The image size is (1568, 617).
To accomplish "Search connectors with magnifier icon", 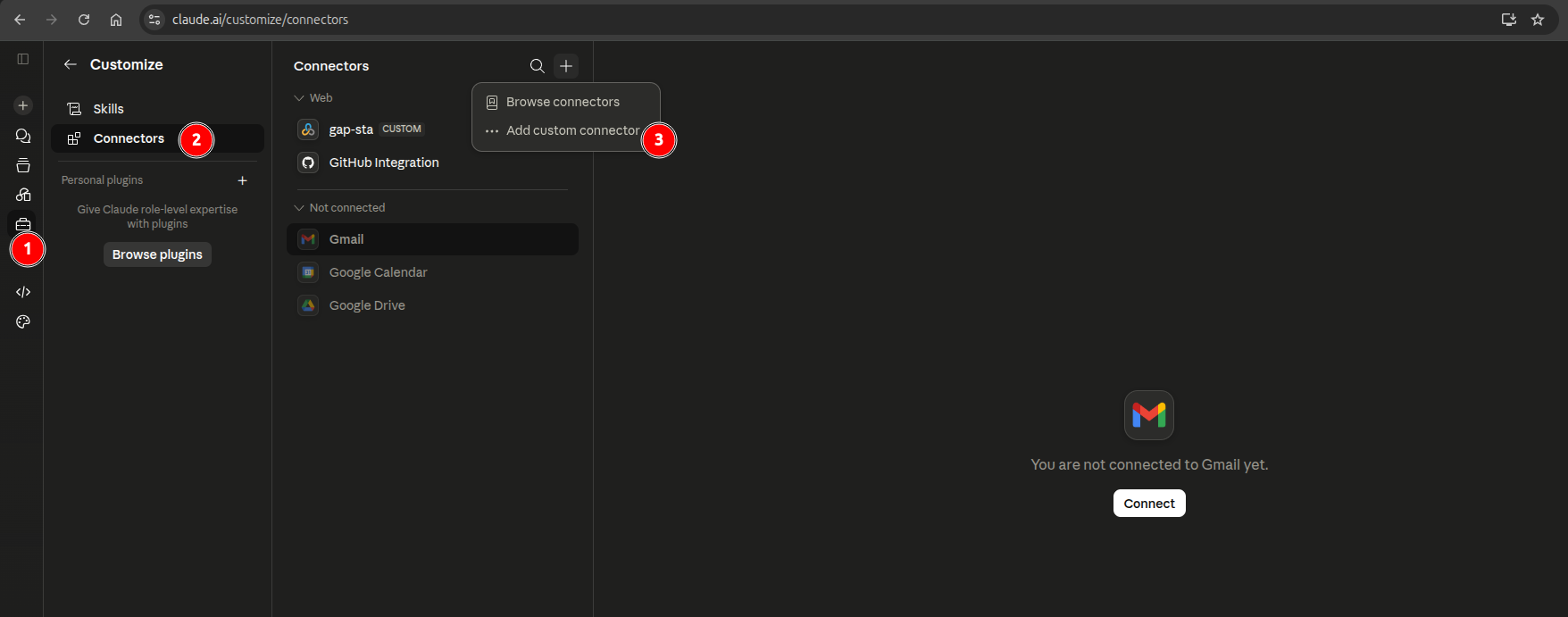I will (537, 66).
